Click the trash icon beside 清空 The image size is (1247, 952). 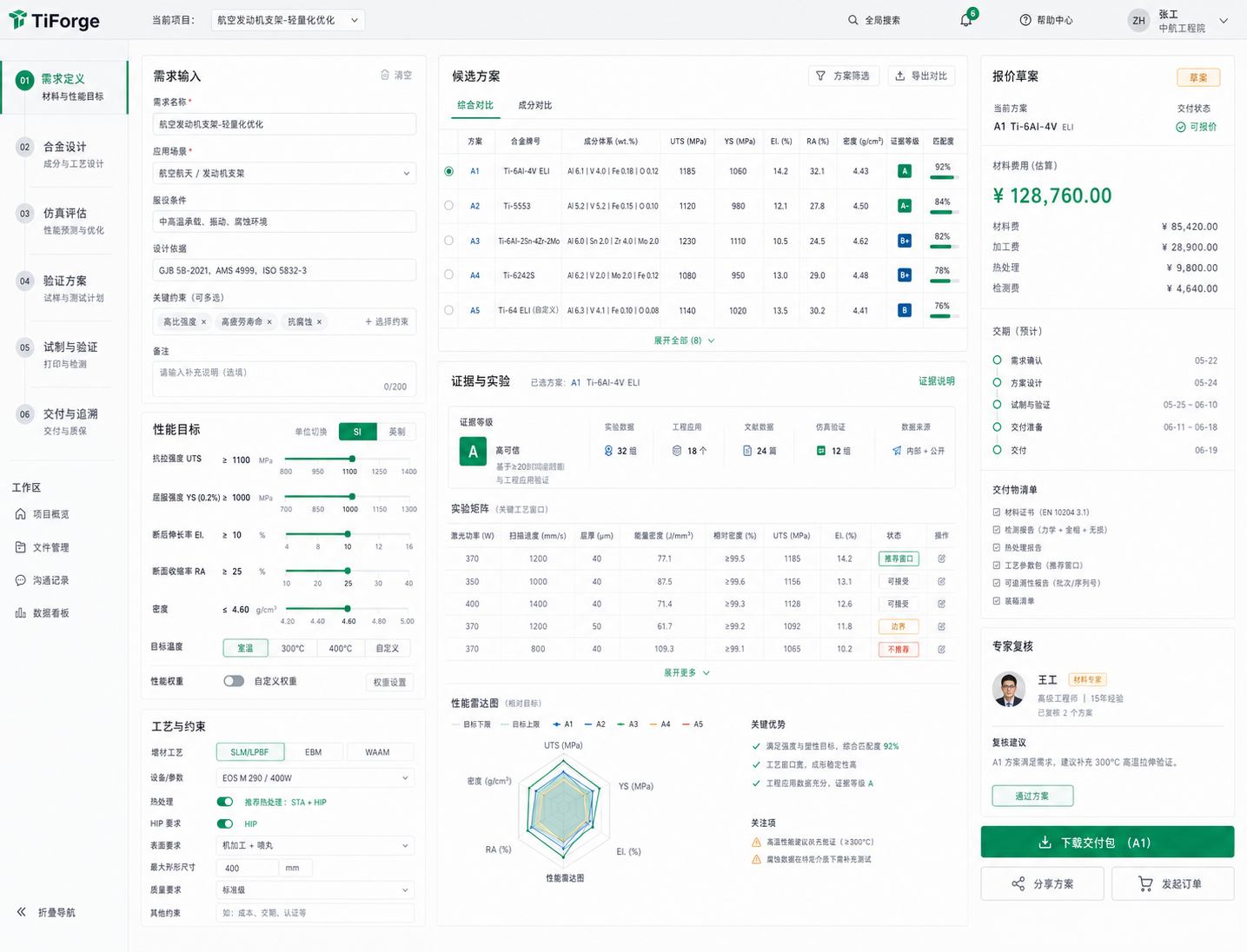click(x=385, y=75)
